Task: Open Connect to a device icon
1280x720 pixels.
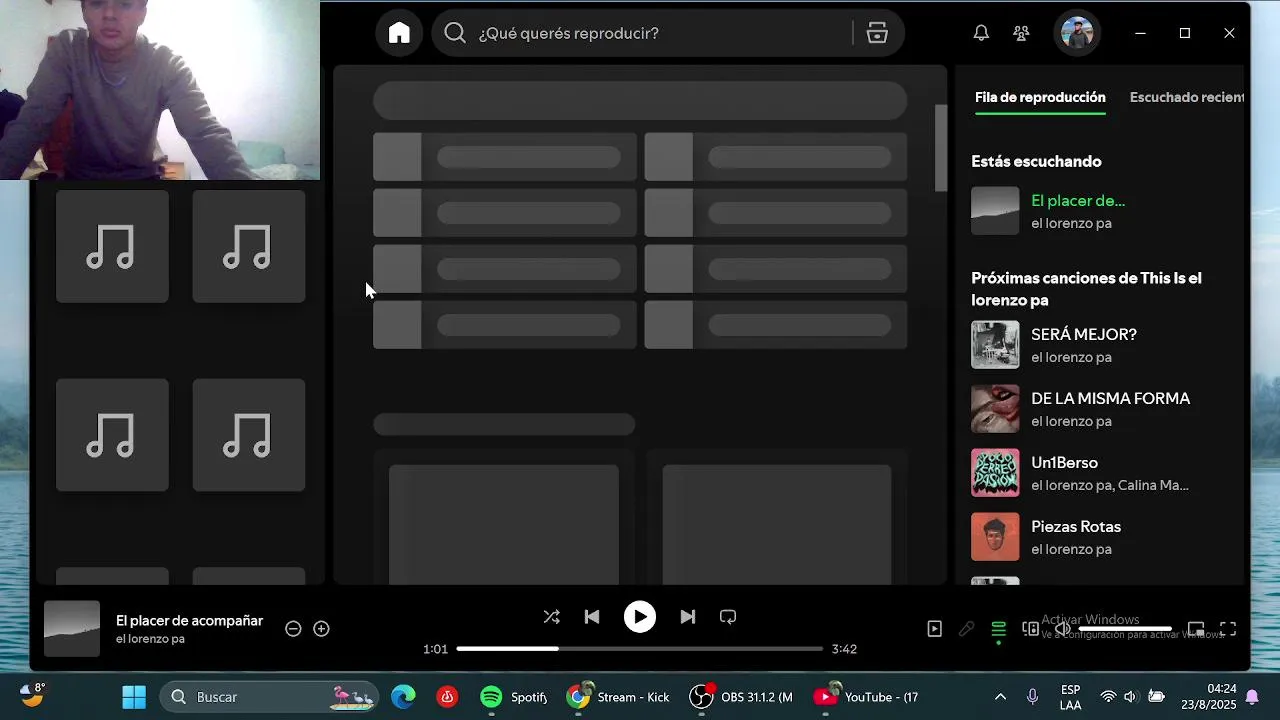Action: tap(1030, 629)
